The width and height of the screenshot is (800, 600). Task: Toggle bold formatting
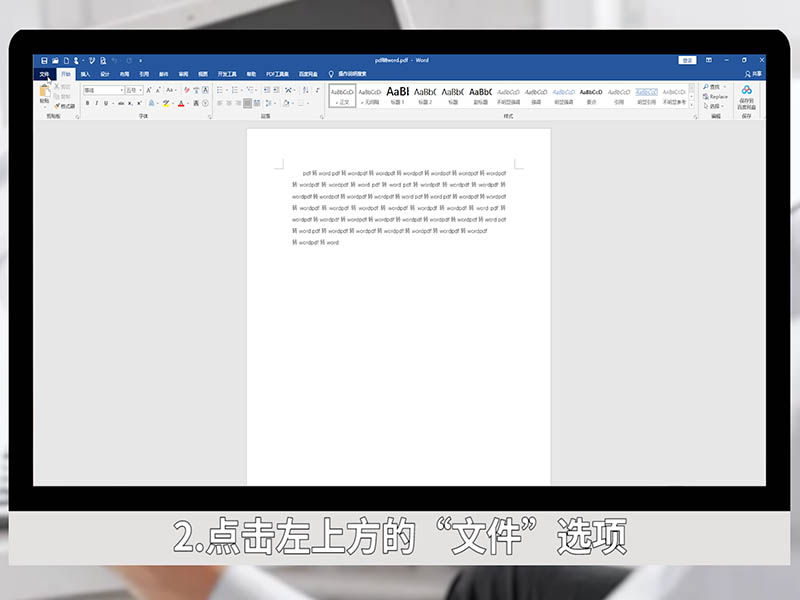[x=88, y=102]
